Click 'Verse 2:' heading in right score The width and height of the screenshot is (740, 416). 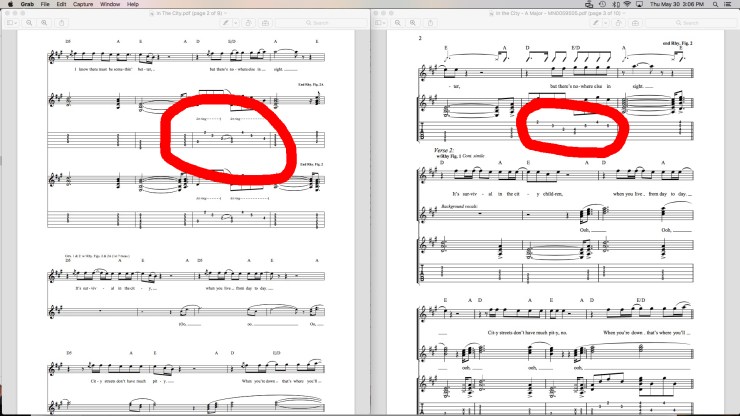pos(444,150)
